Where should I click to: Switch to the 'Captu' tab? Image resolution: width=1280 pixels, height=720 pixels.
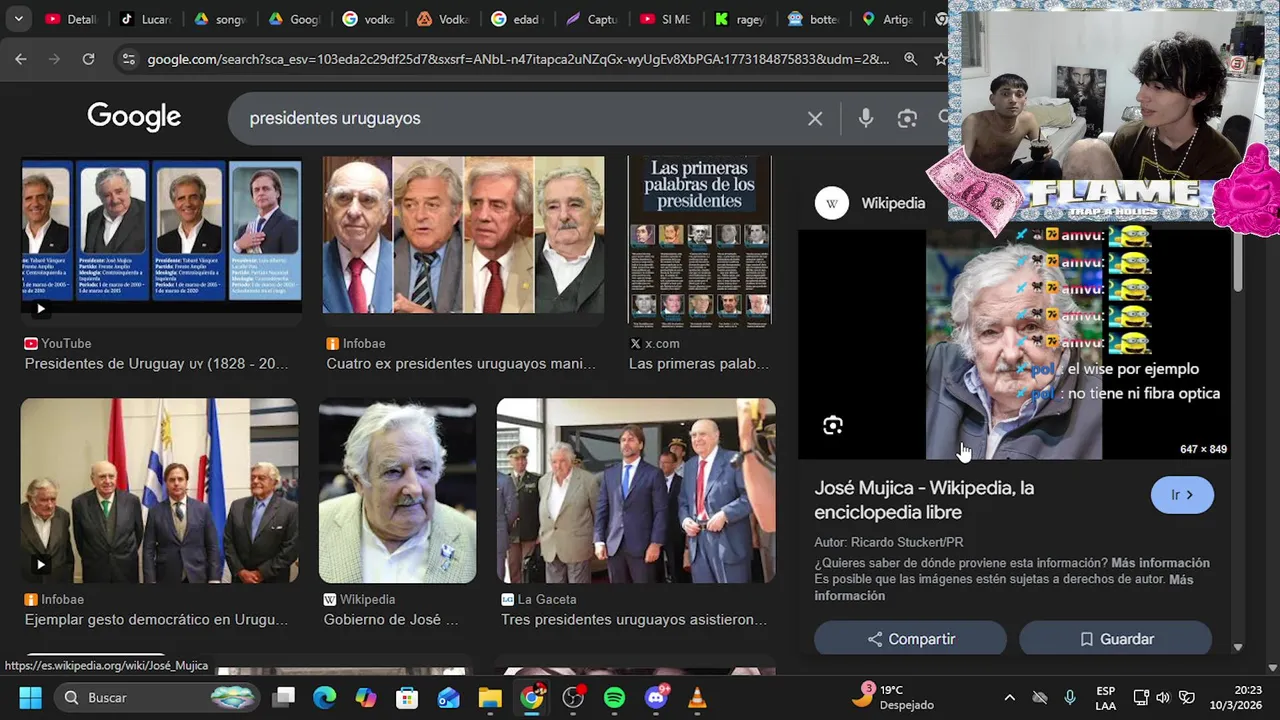pyautogui.click(x=591, y=19)
